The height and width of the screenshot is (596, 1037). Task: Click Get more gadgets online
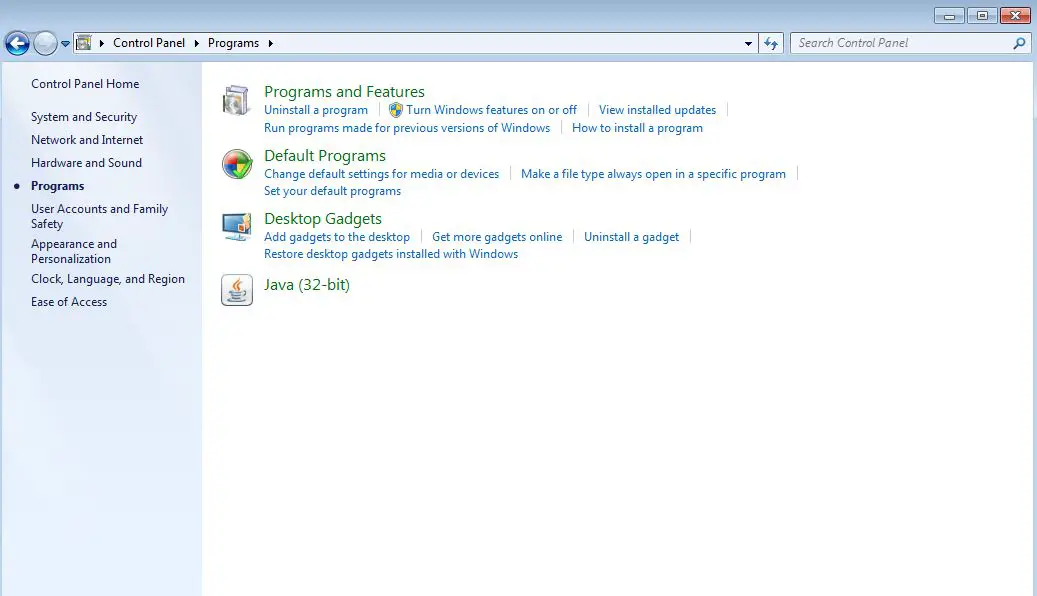click(x=497, y=237)
